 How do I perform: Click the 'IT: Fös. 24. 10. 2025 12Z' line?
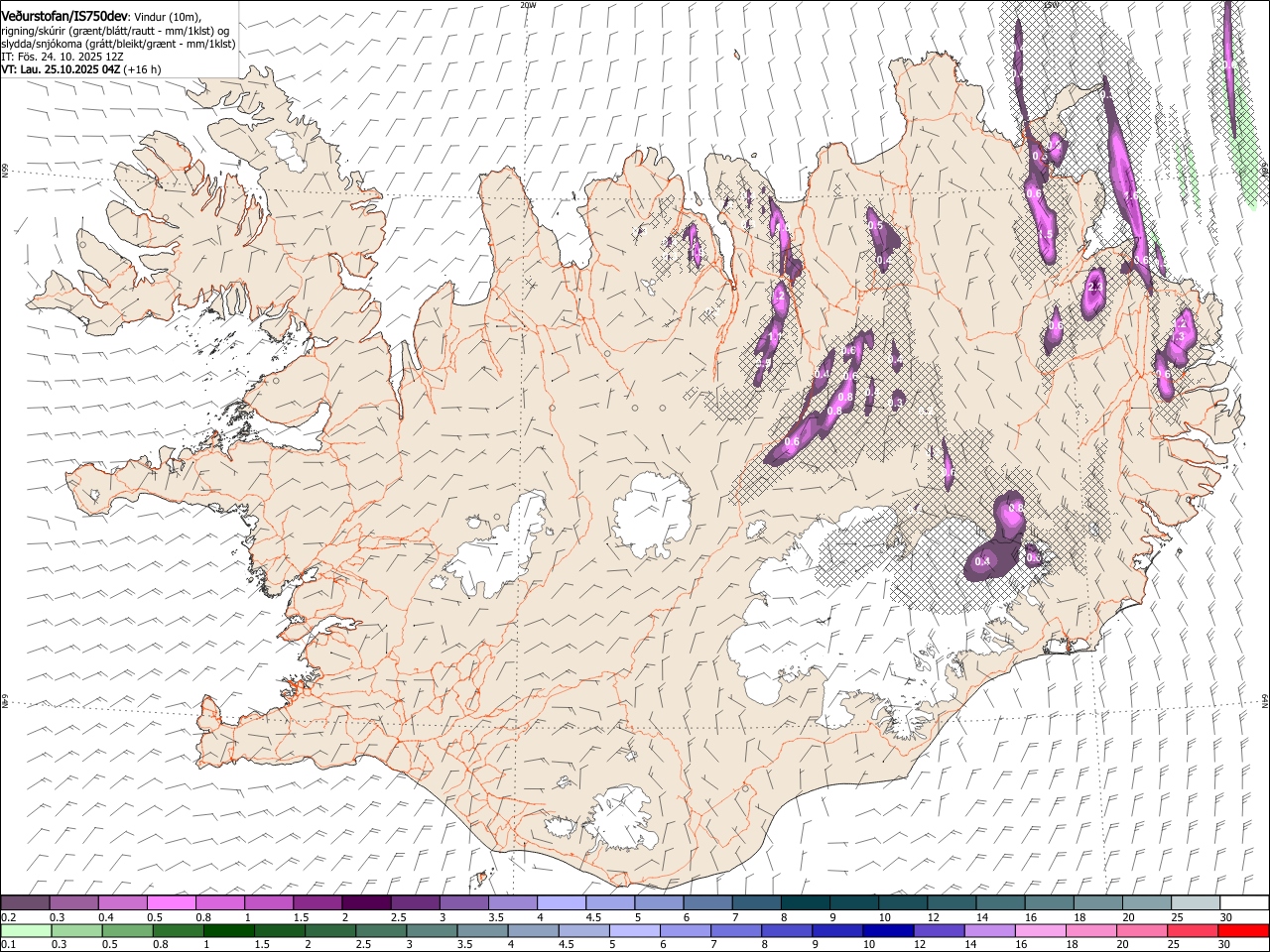(x=63, y=57)
